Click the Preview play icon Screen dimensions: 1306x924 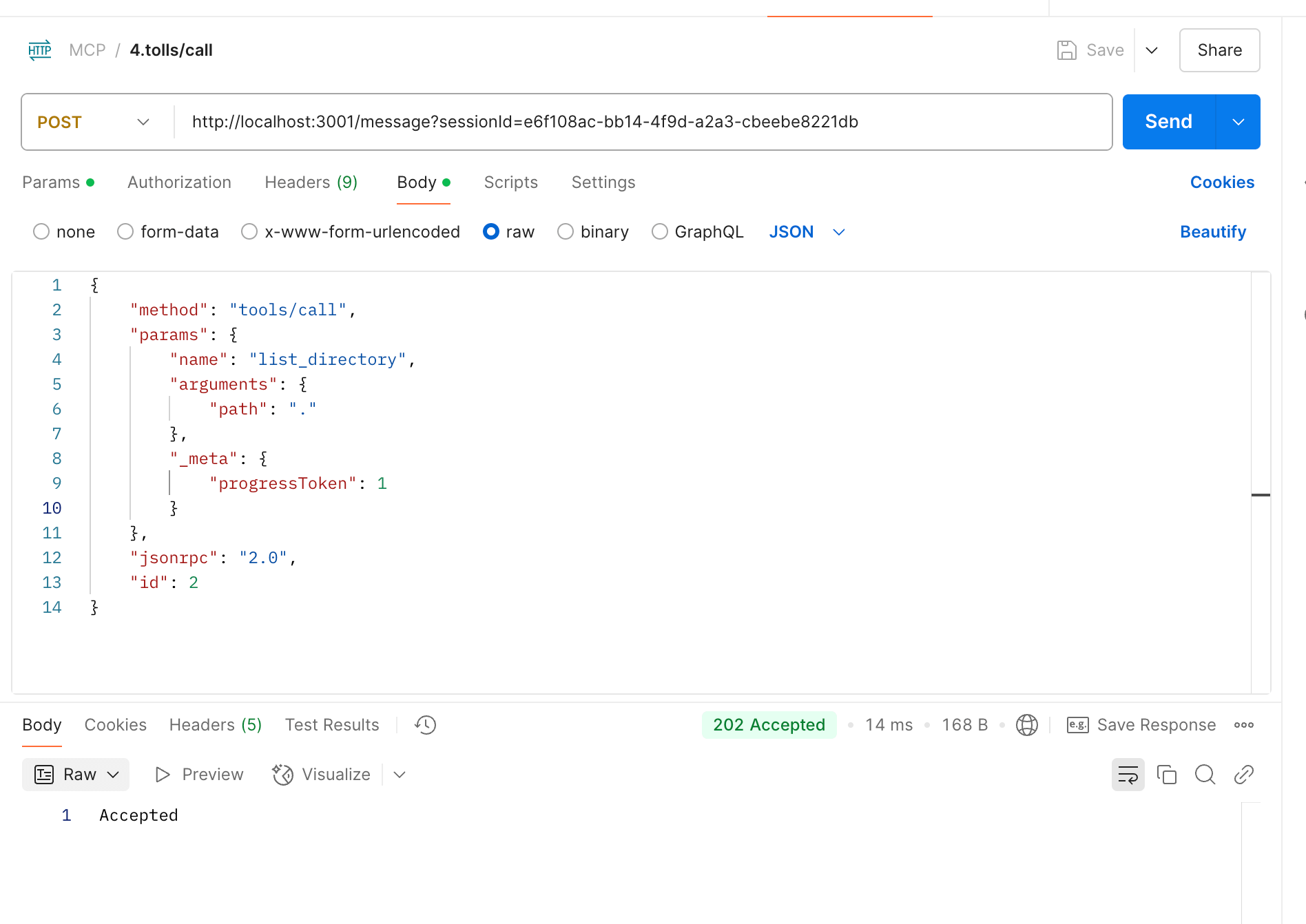(163, 775)
